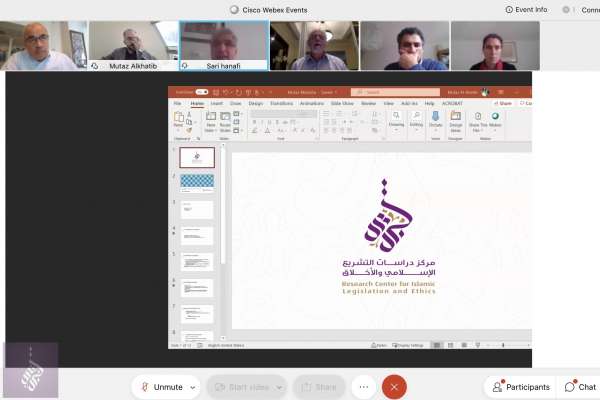Open the Participants panel

pos(521,387)
